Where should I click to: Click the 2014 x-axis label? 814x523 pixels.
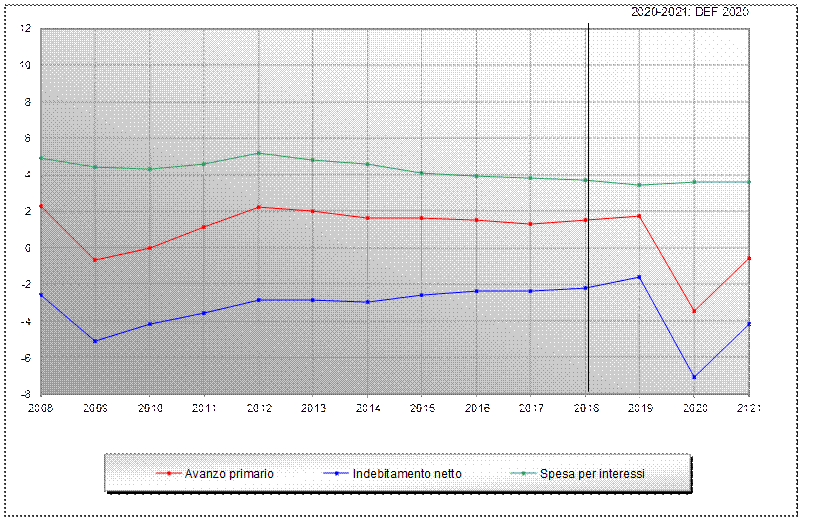tap(368, 408)
